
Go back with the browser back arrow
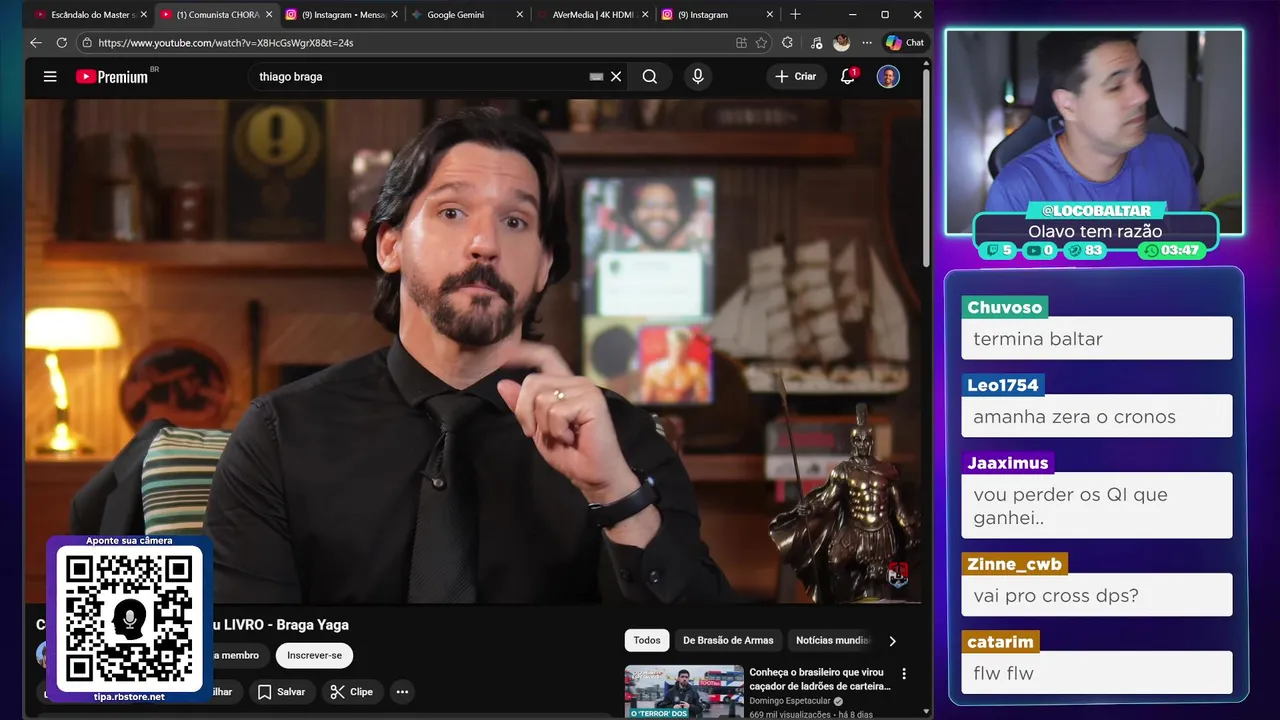point(36,43)
